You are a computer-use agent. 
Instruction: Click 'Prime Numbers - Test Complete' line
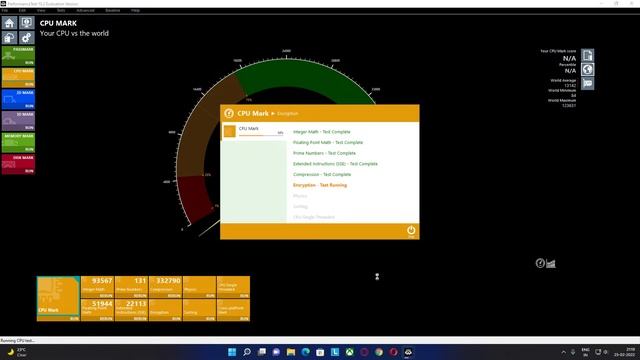(x=324, y=153)
